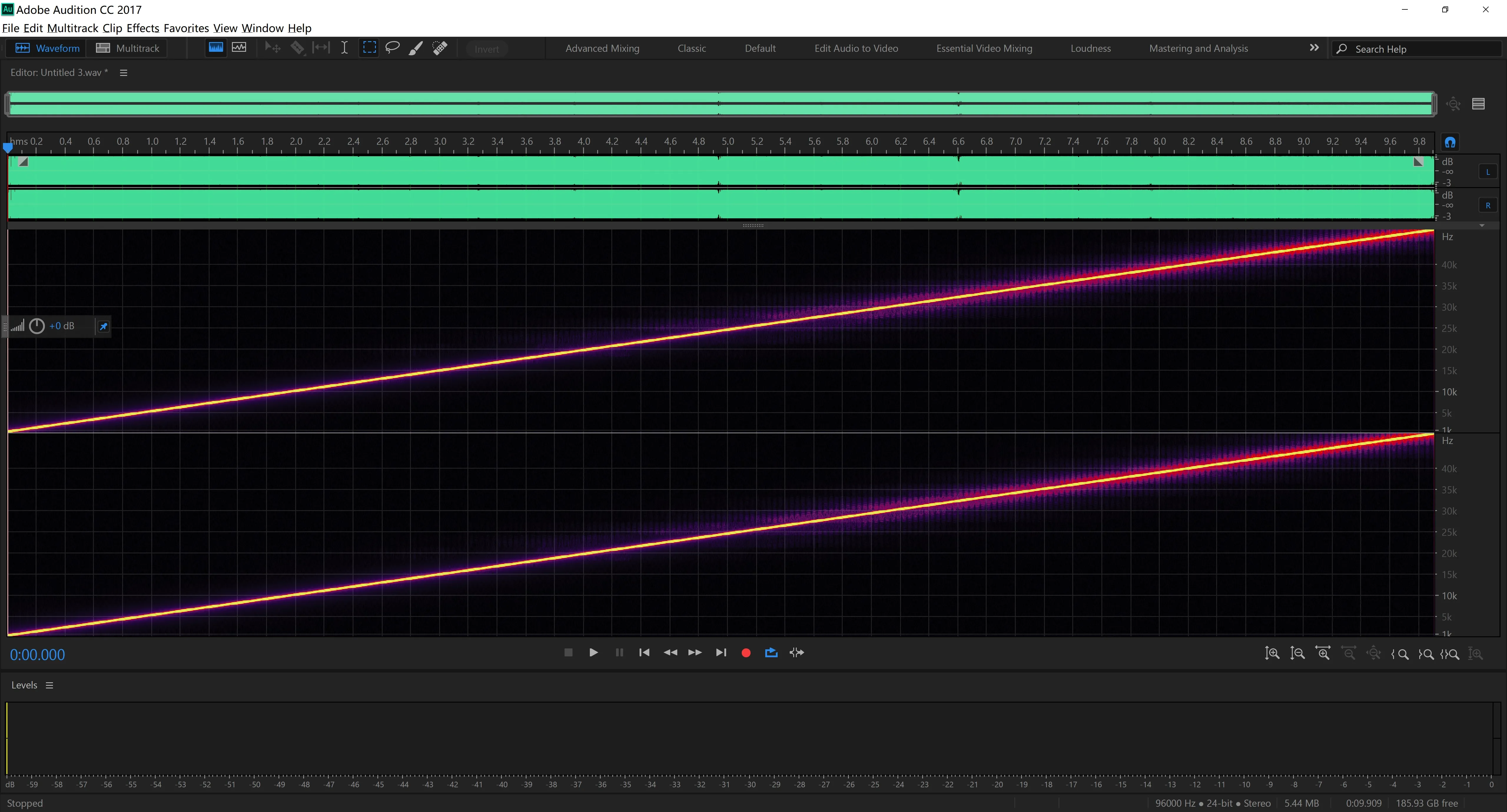Click the Invert button

(x=487, y=49)
